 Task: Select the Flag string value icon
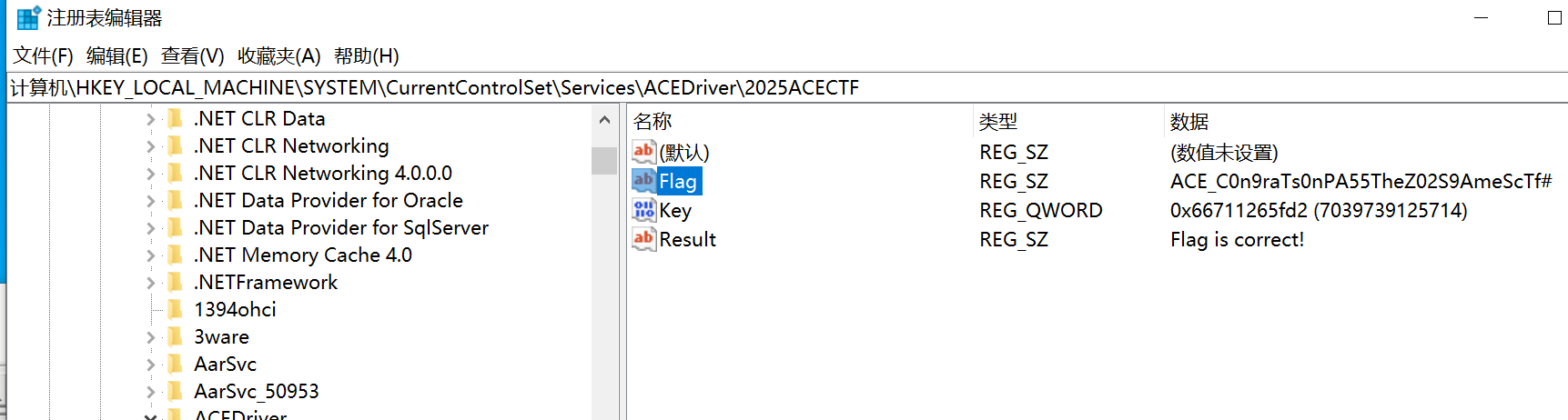643,180
